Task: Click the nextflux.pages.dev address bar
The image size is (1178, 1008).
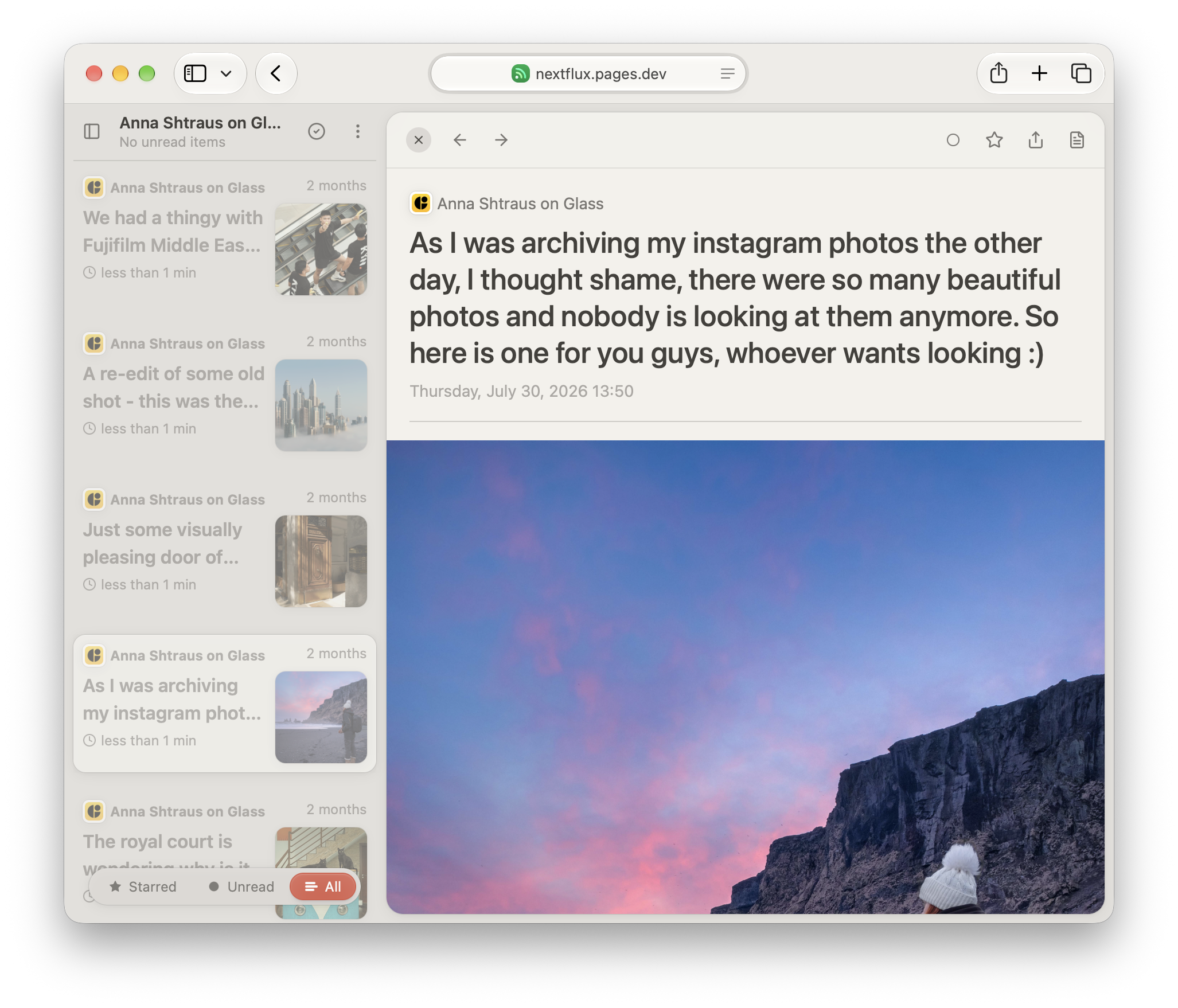Action: [x=588, y=73]
